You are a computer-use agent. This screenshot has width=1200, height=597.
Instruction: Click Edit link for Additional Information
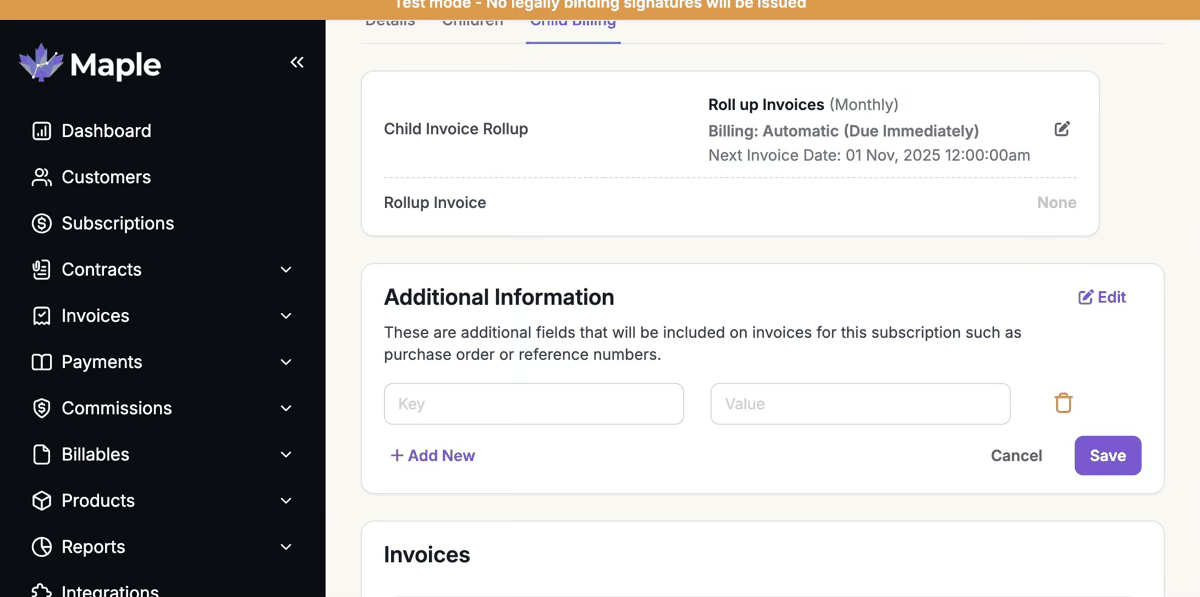coord(1102,297)
